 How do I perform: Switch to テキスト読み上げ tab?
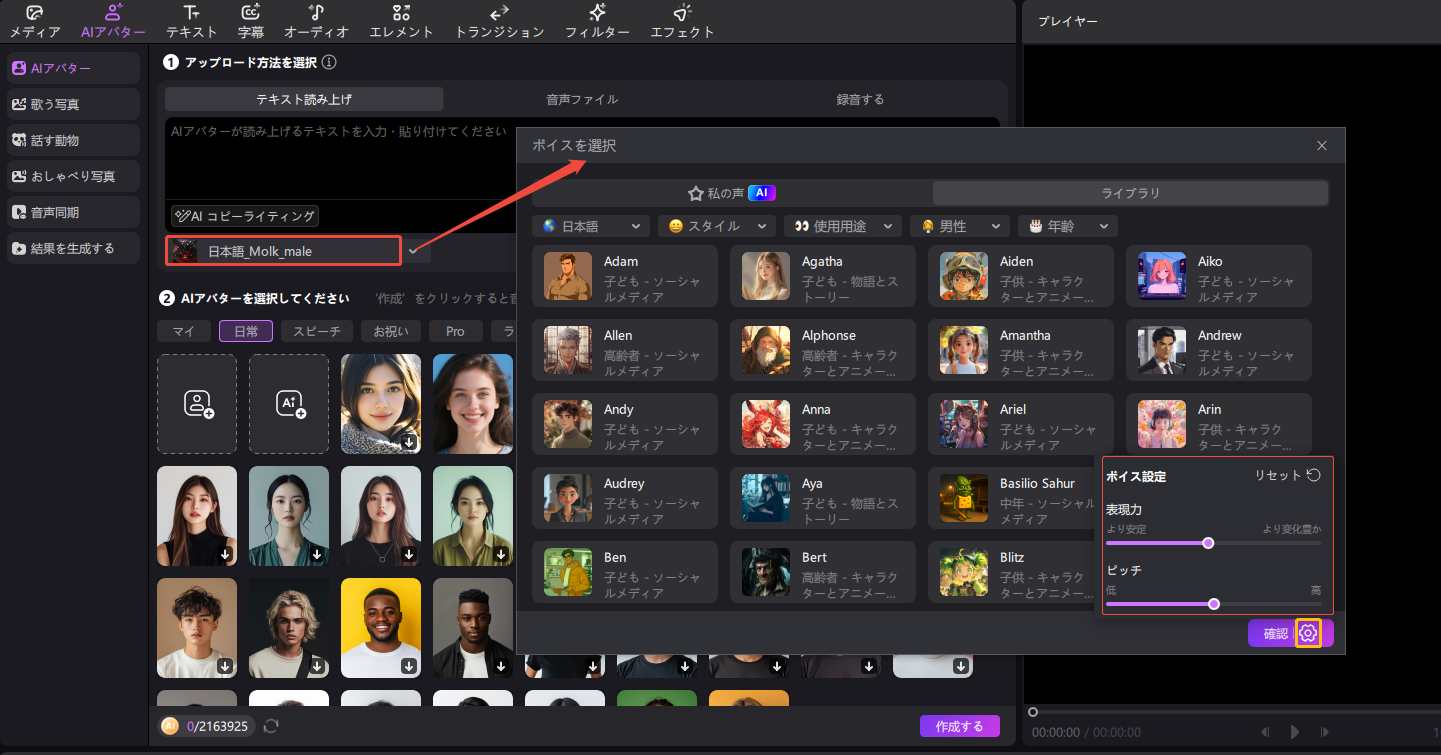[304, 99]
